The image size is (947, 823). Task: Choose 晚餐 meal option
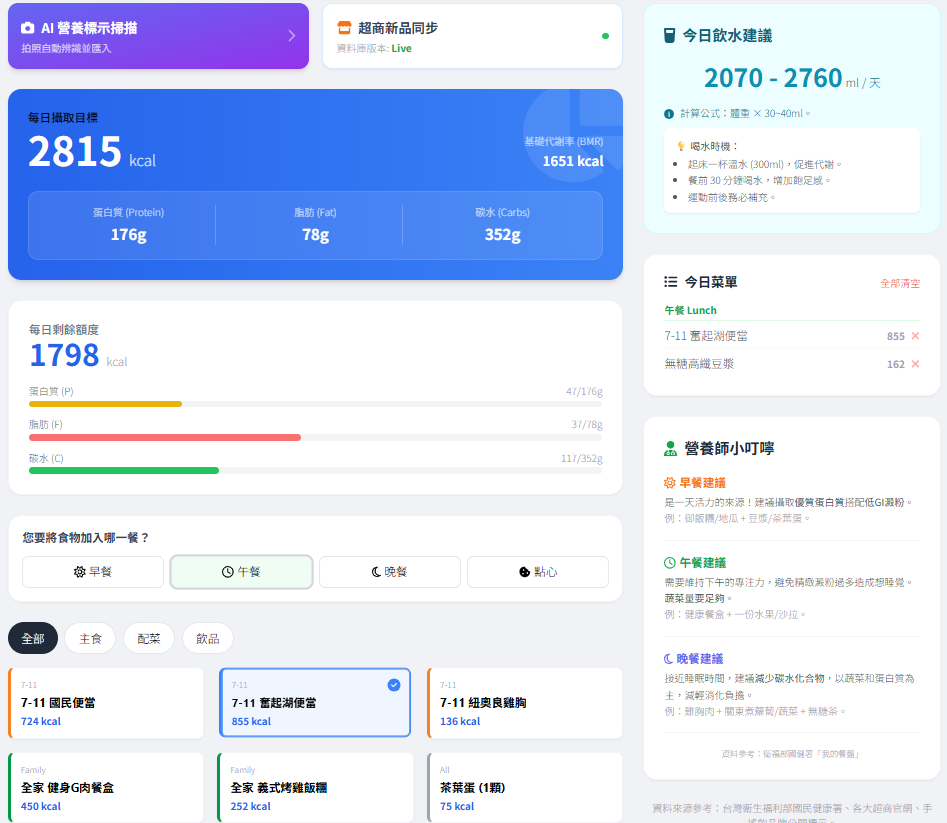(x=389, y=572)
